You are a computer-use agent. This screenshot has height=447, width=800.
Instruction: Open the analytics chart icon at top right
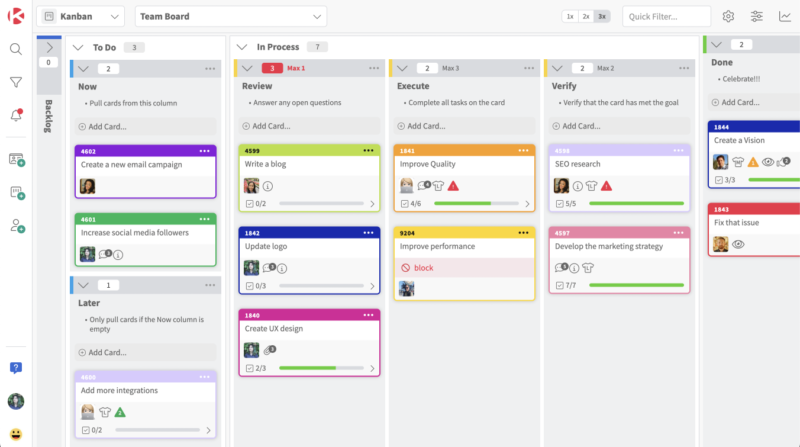(785, 17)
